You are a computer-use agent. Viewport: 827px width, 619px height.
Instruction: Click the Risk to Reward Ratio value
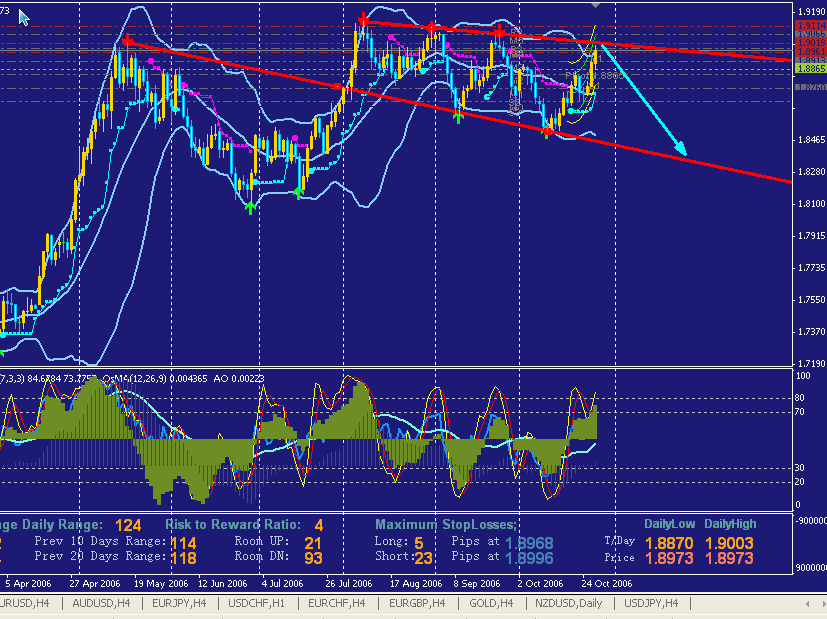coord(319,525)
